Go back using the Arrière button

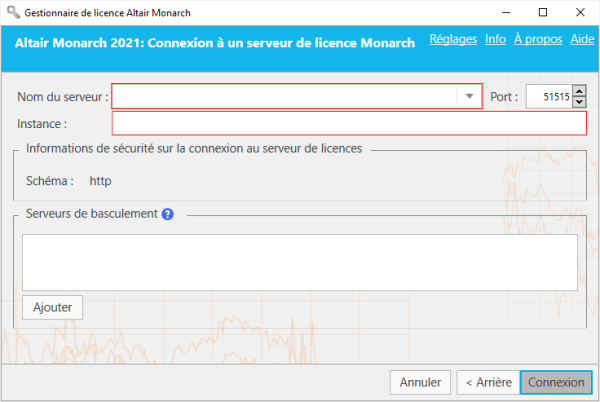(486, 382)
